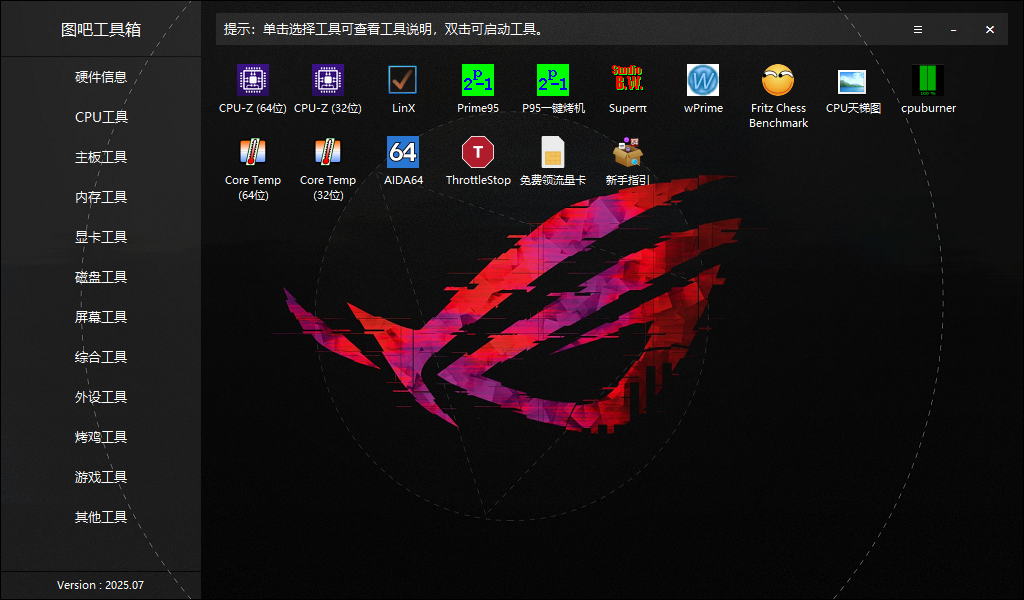
Task: Select the Core Temp (32位) thermometer icon
Action: [x=328, y=152]
